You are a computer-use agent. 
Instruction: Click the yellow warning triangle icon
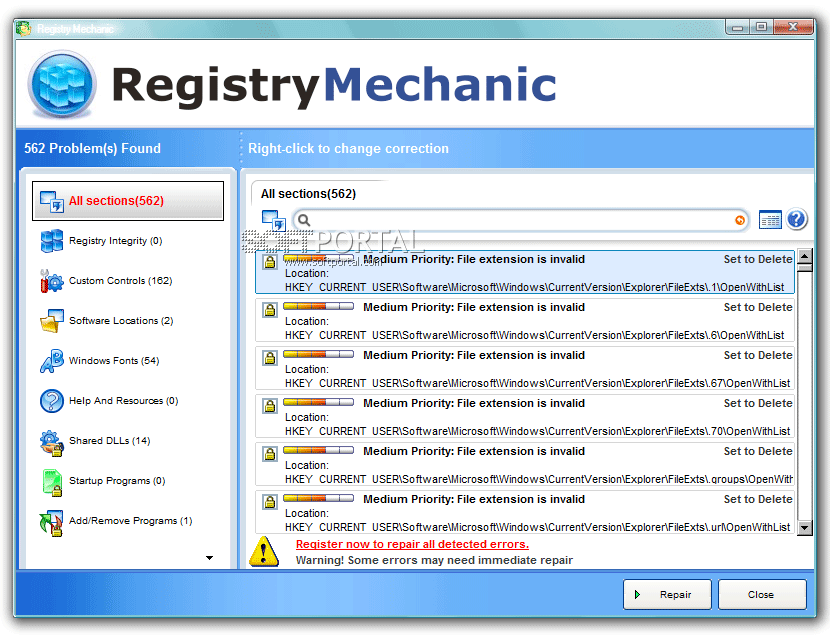click(264, 551)
